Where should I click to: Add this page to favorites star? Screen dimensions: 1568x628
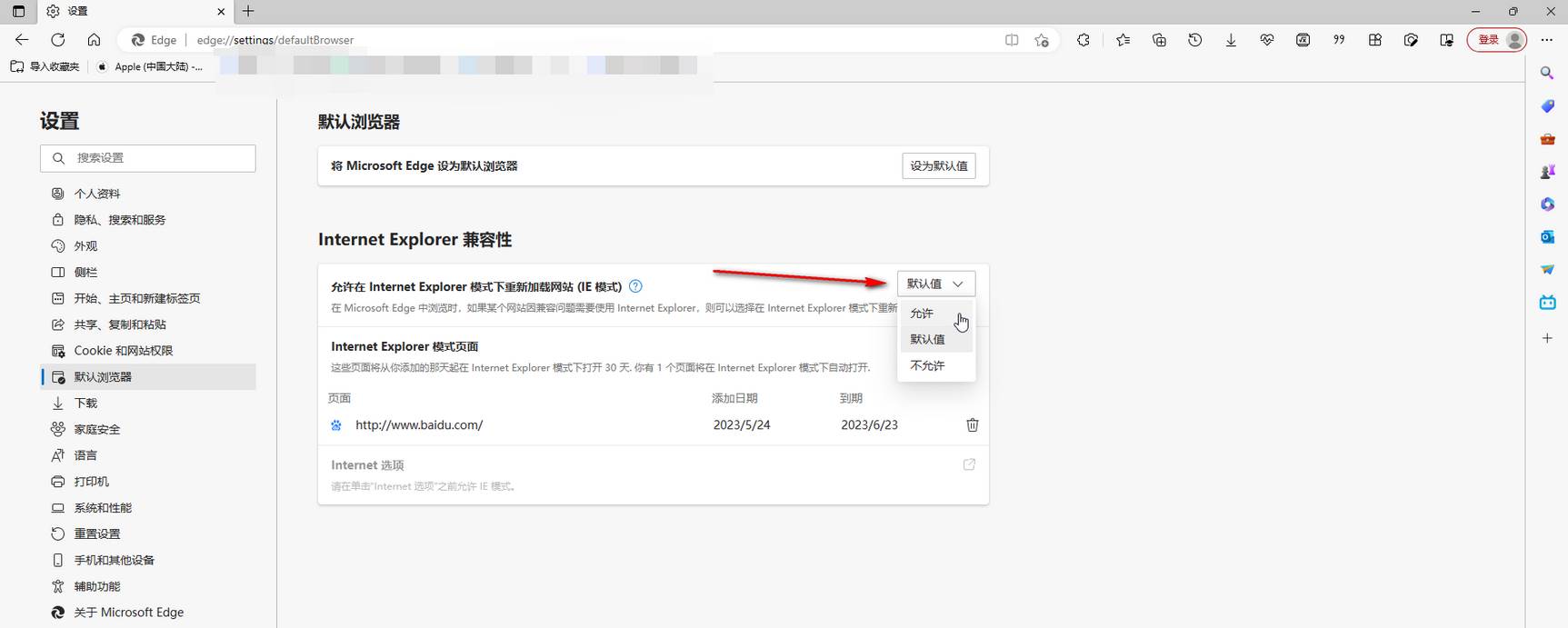click(1042, 40)
